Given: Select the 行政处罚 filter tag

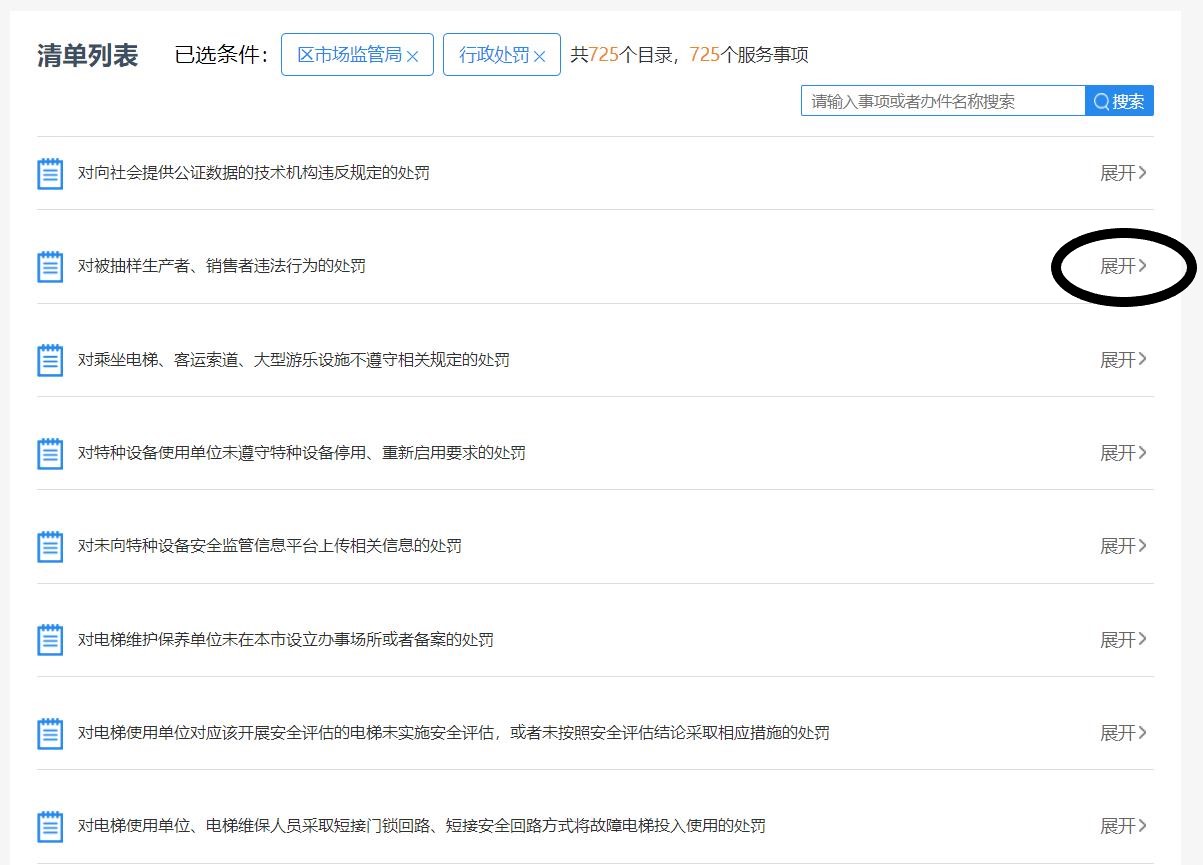Looking at the screenshot, I should (493, 55).
